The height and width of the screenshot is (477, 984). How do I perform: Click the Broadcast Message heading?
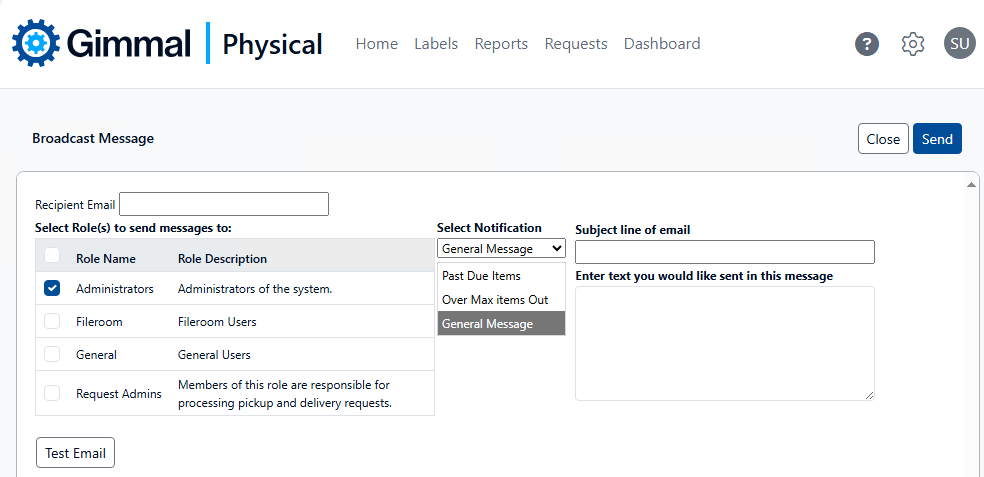[93, 138]
